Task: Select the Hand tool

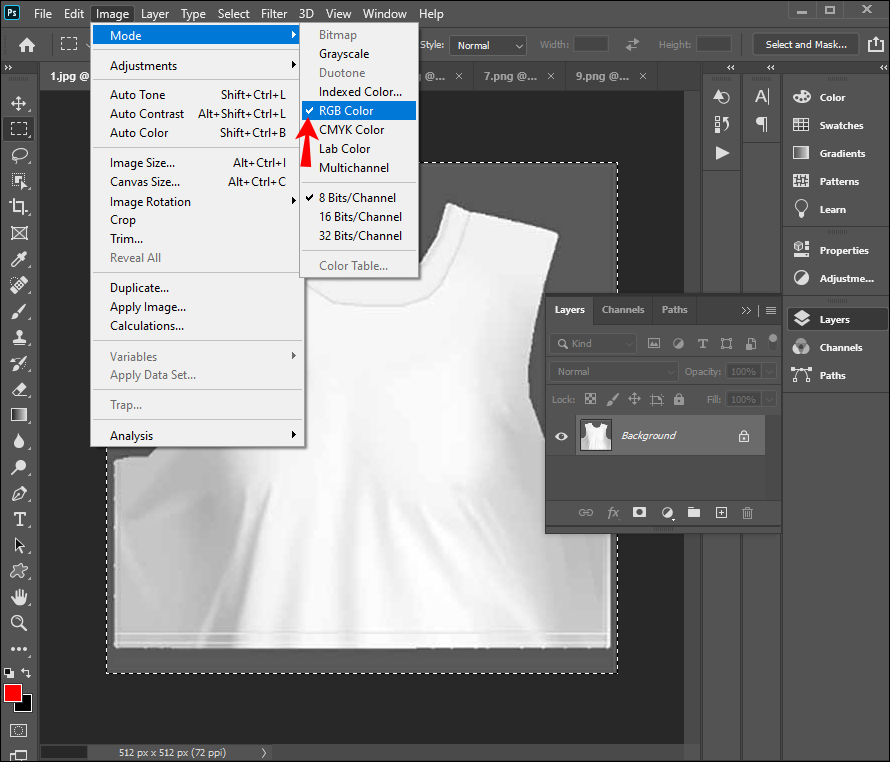Action: 19,597
